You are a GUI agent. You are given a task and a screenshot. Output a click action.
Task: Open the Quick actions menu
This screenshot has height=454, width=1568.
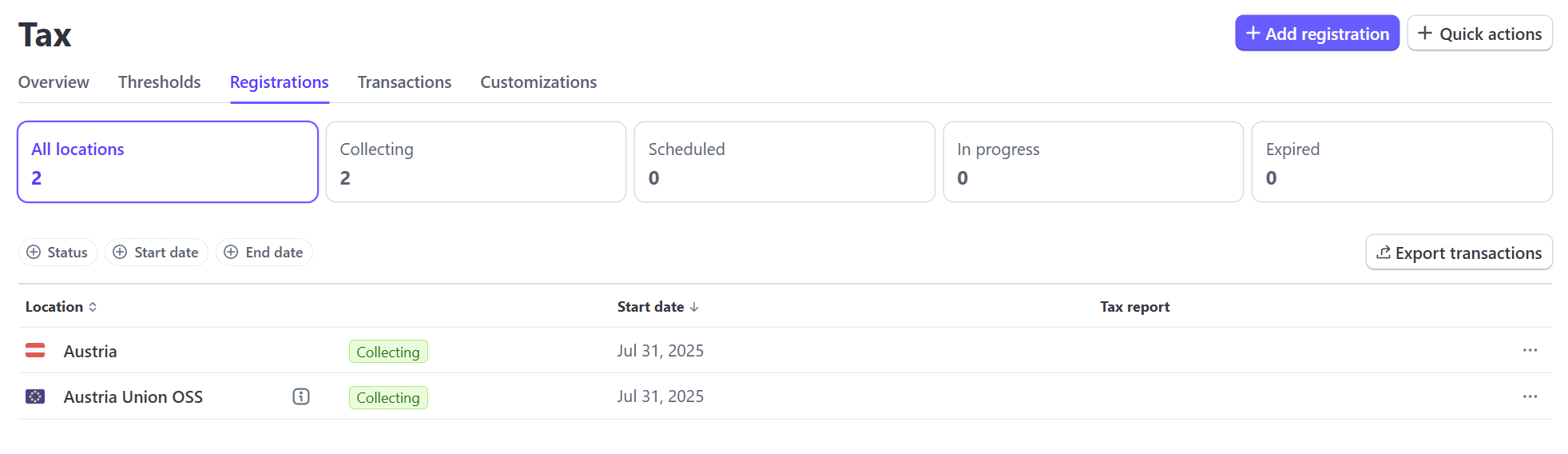click(1479, 34)
